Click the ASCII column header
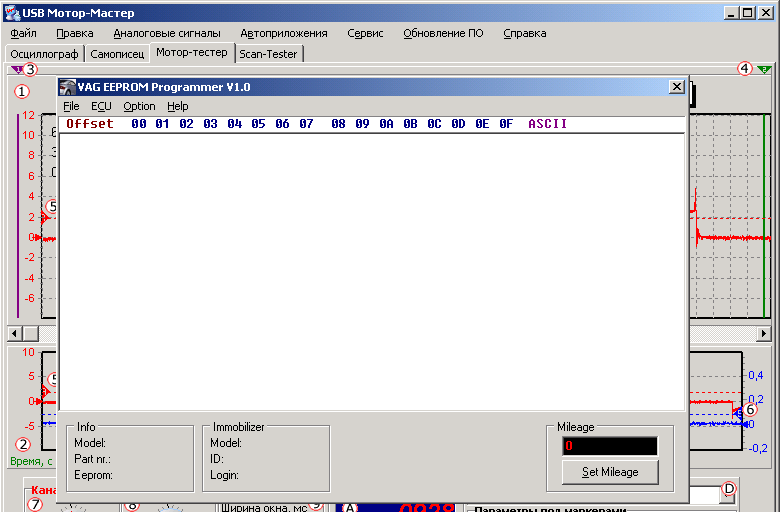Screen dimensions: 782x512 548,124
